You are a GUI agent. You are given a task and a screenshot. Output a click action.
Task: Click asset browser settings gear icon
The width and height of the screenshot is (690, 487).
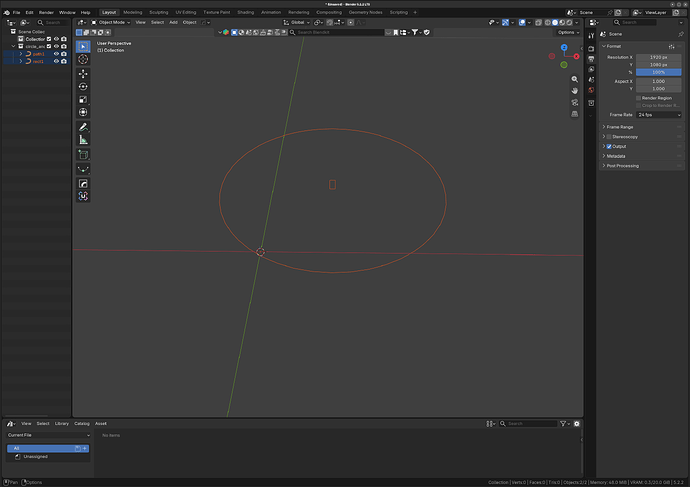coord(577,424)
